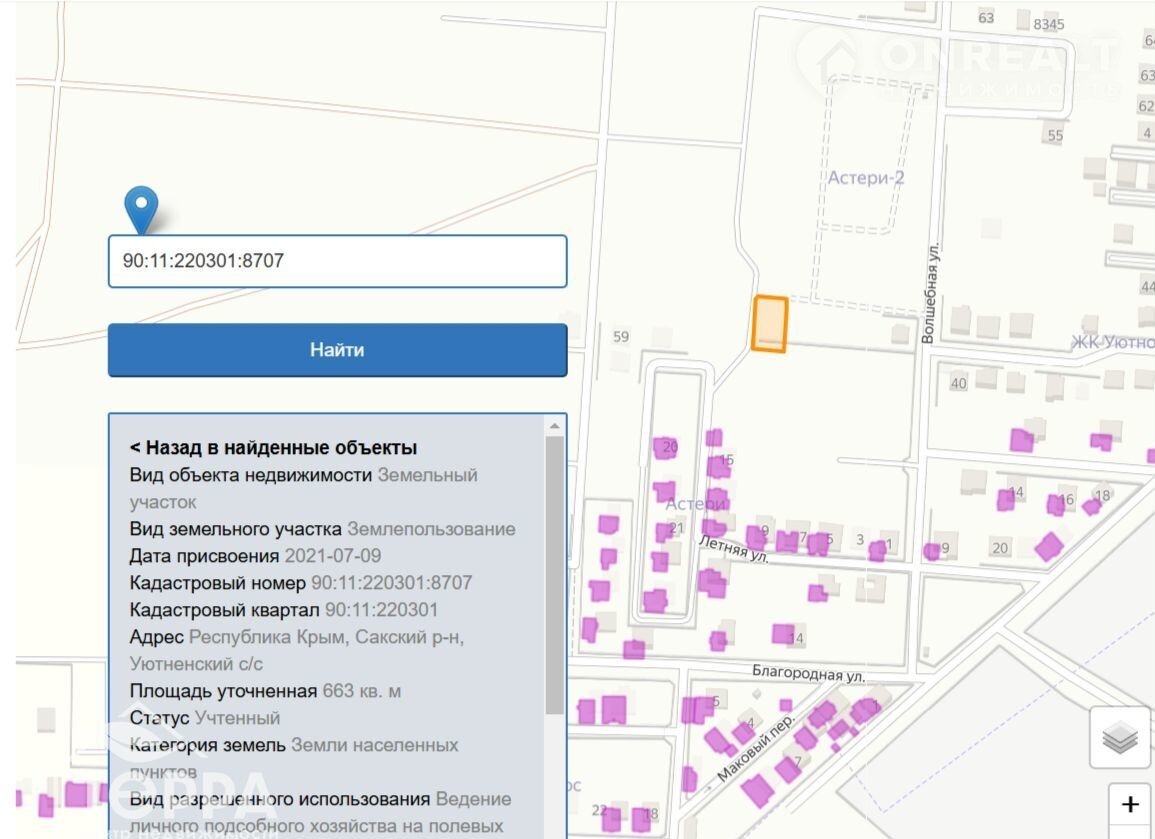The width and height of the screenshot is (1155, 839).
Task: Click the Благородная ул. street label
Action: 808,674
